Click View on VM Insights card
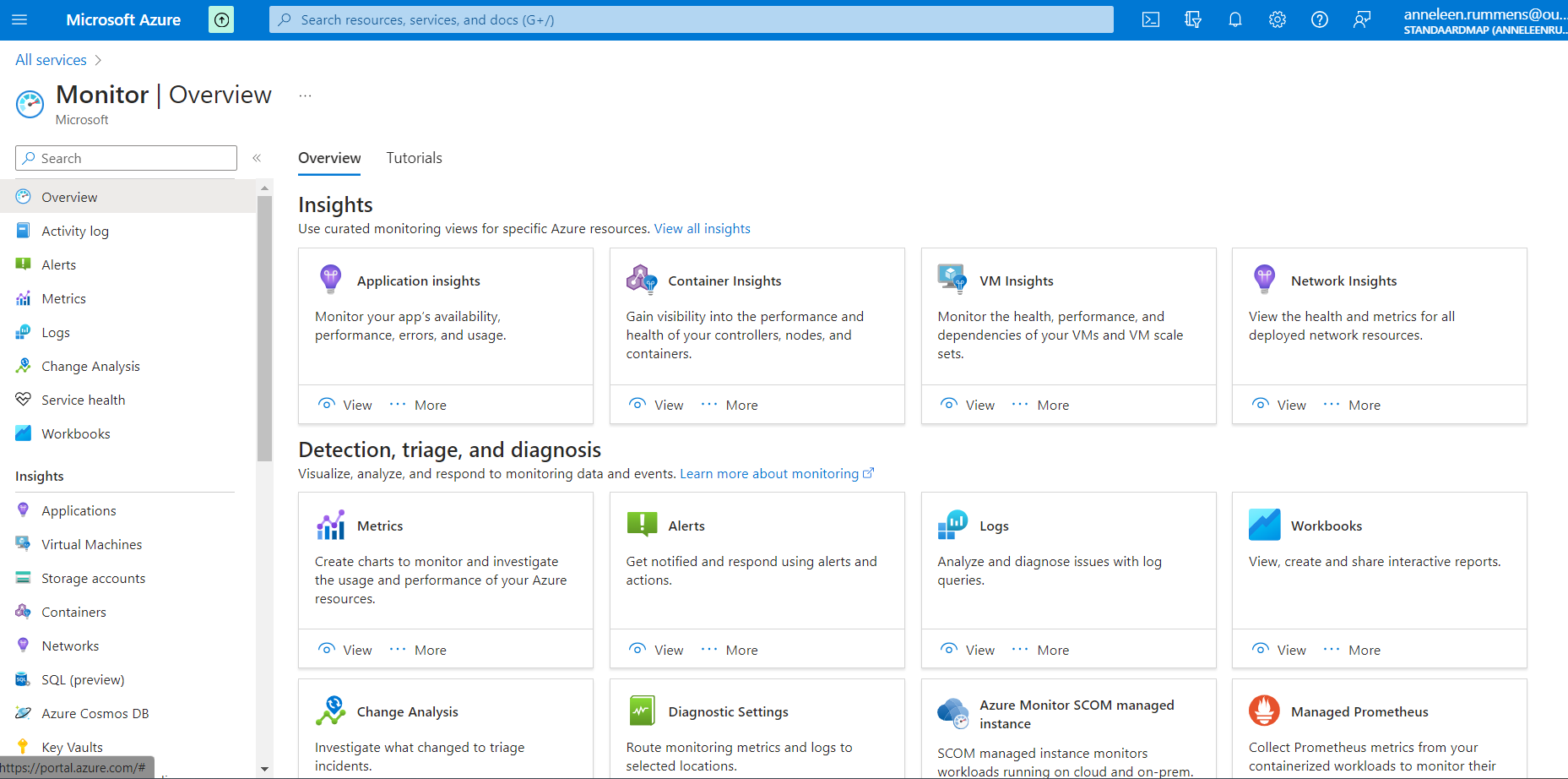1568x779 pixels. pos(968,405)
